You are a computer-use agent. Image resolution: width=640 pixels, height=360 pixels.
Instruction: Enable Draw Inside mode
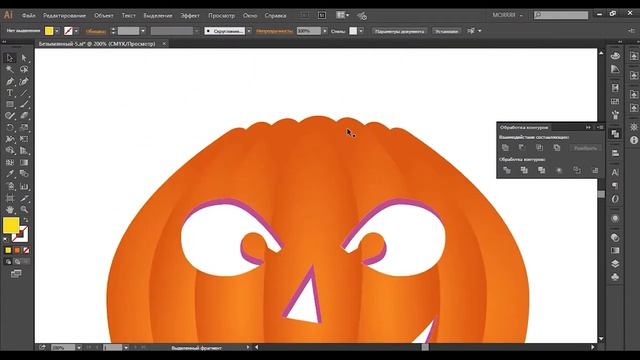tap(26, 262)
